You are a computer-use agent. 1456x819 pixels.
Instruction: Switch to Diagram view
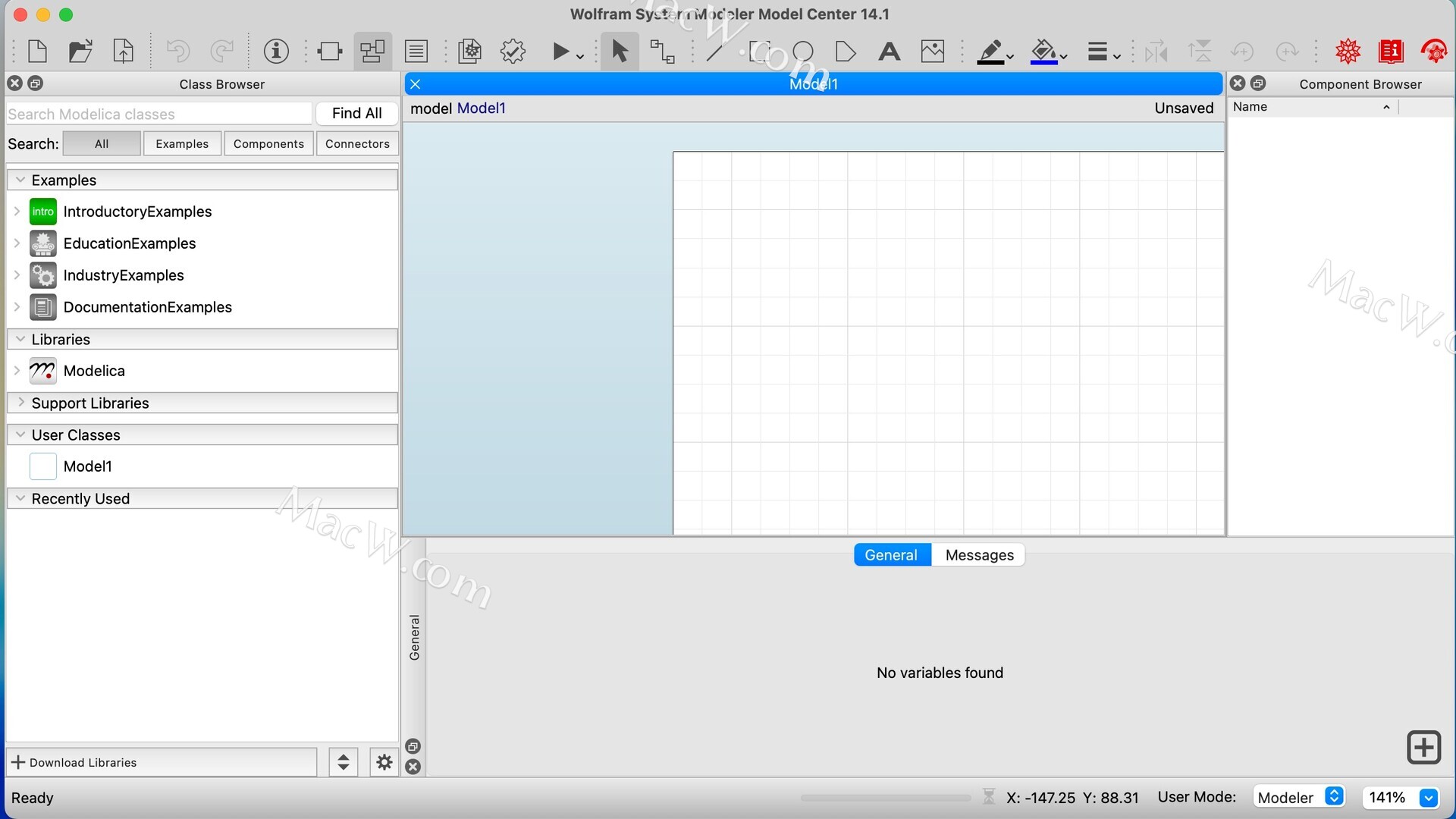coord(372,52)
